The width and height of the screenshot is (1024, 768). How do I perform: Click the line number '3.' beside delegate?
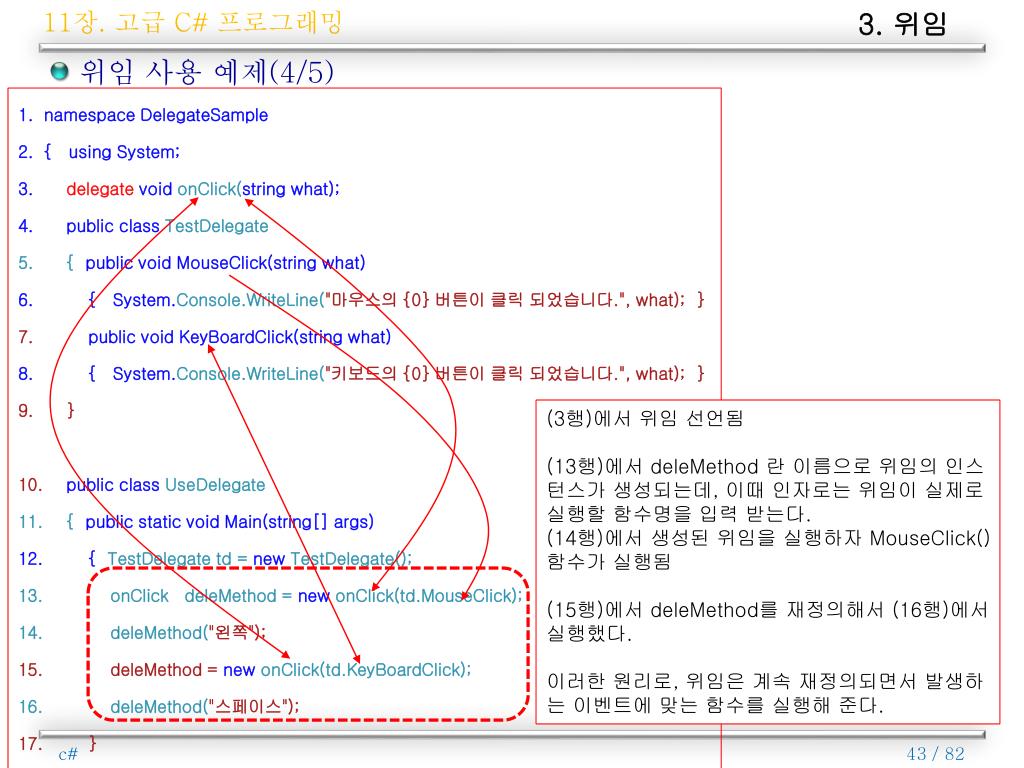pyautogui.click(x=25, y=189)
